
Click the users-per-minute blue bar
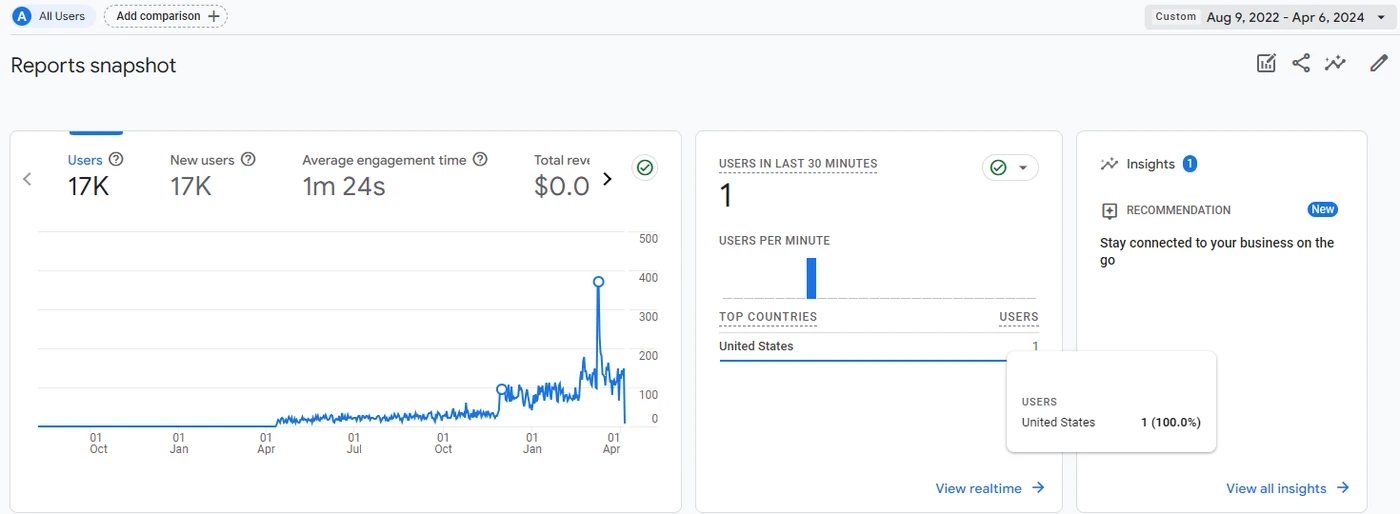point(811,278)
